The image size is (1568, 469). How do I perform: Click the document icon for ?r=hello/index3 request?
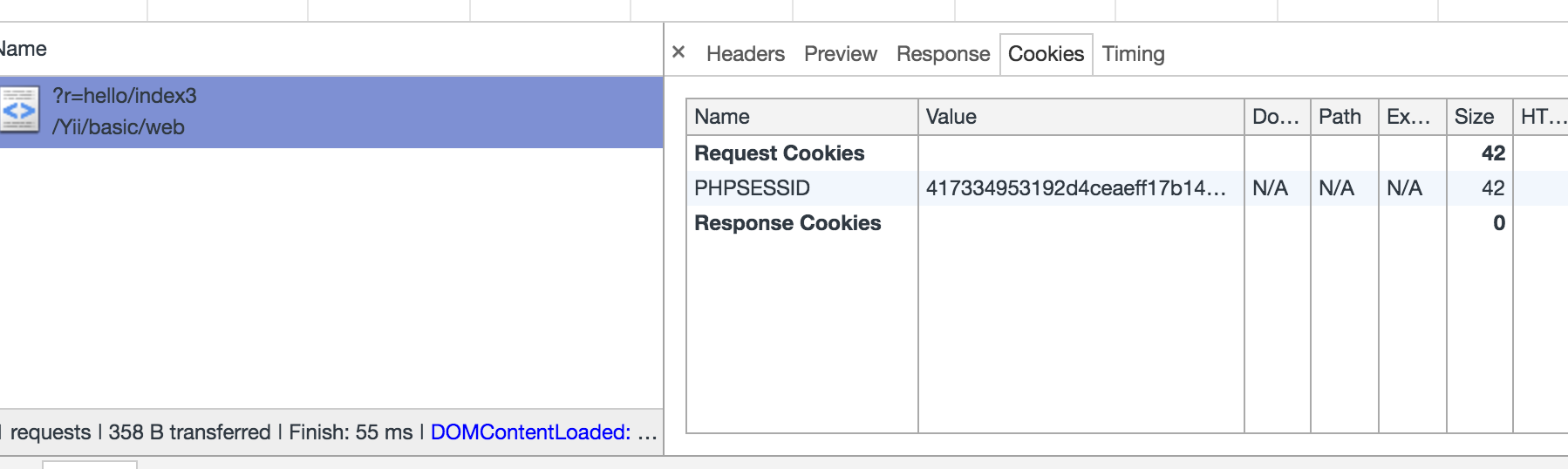[19, 110]
